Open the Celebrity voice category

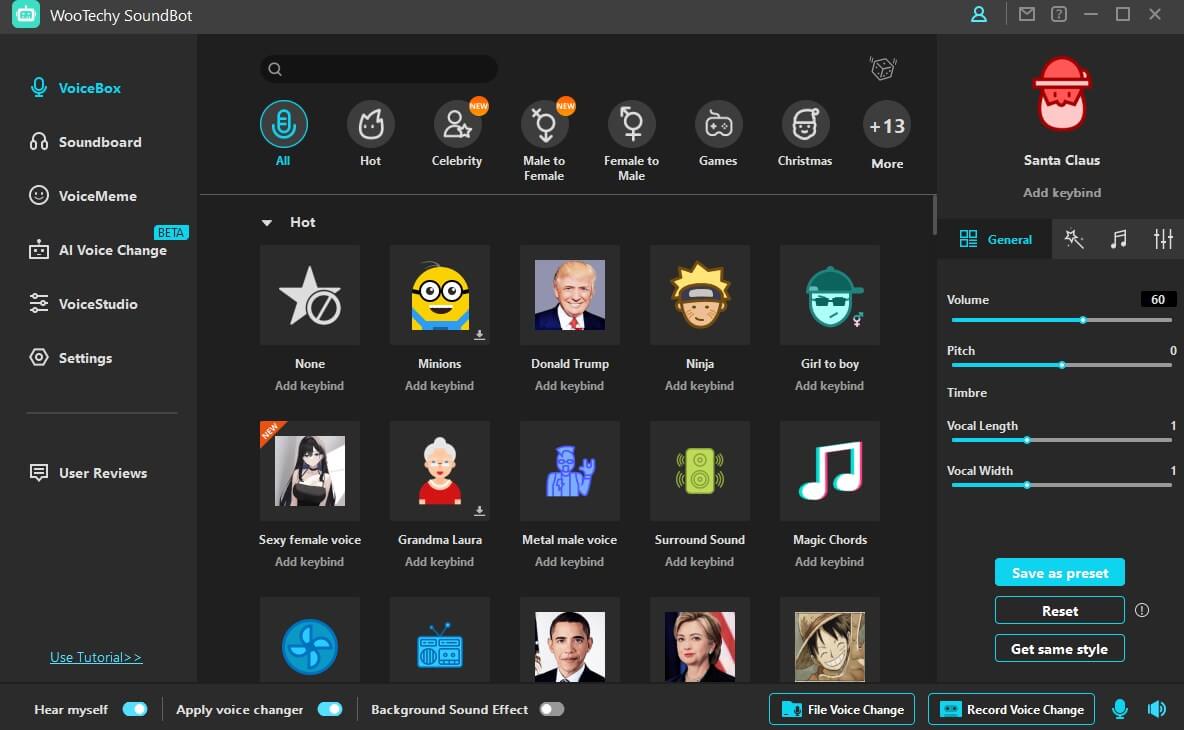tap(457, 125)
